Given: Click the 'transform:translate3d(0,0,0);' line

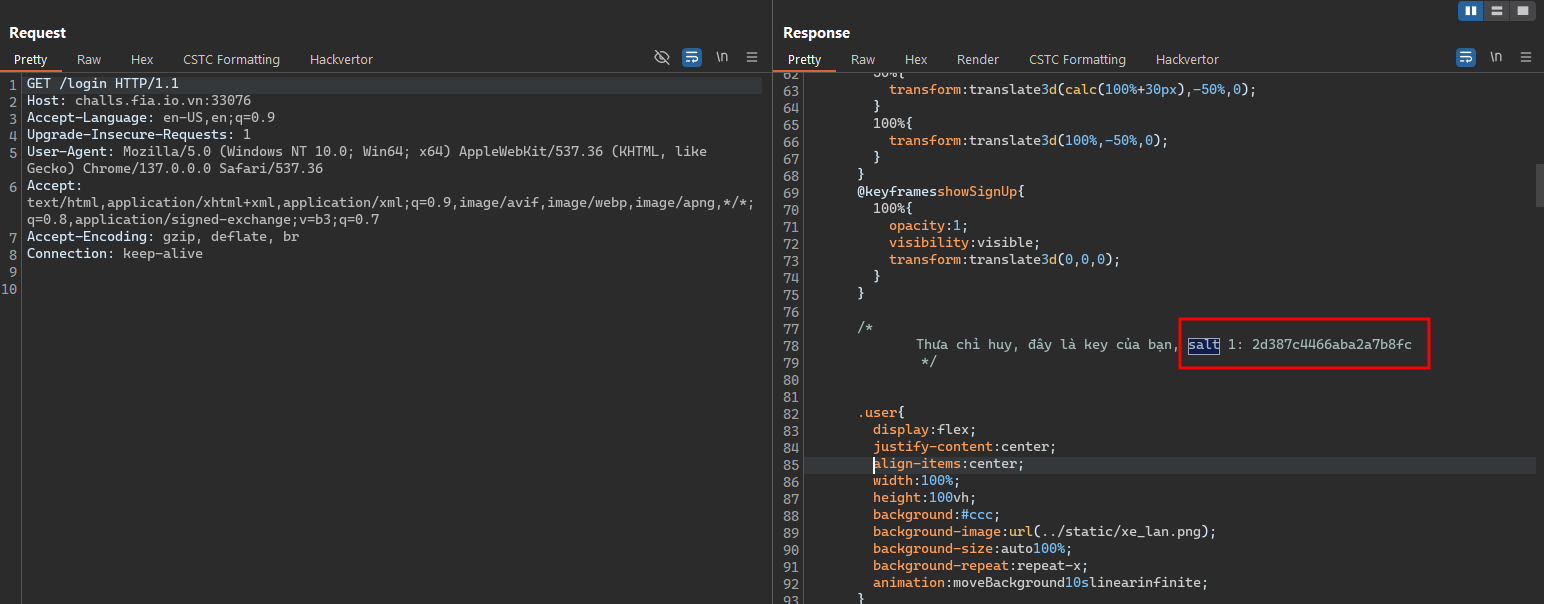Looking at the screenshot, I should point(1005,260).
